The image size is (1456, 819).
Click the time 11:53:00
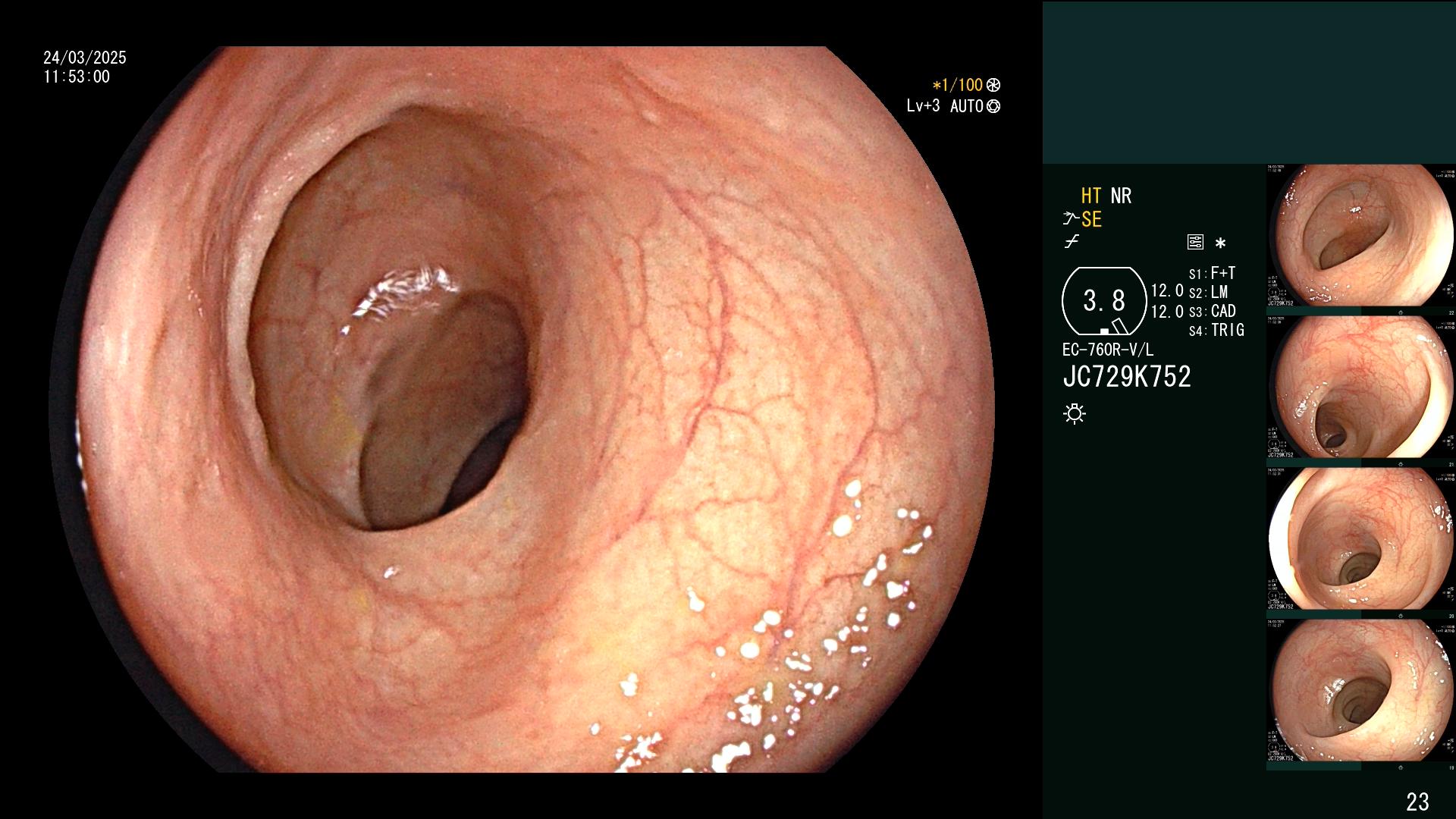(77, 77)
